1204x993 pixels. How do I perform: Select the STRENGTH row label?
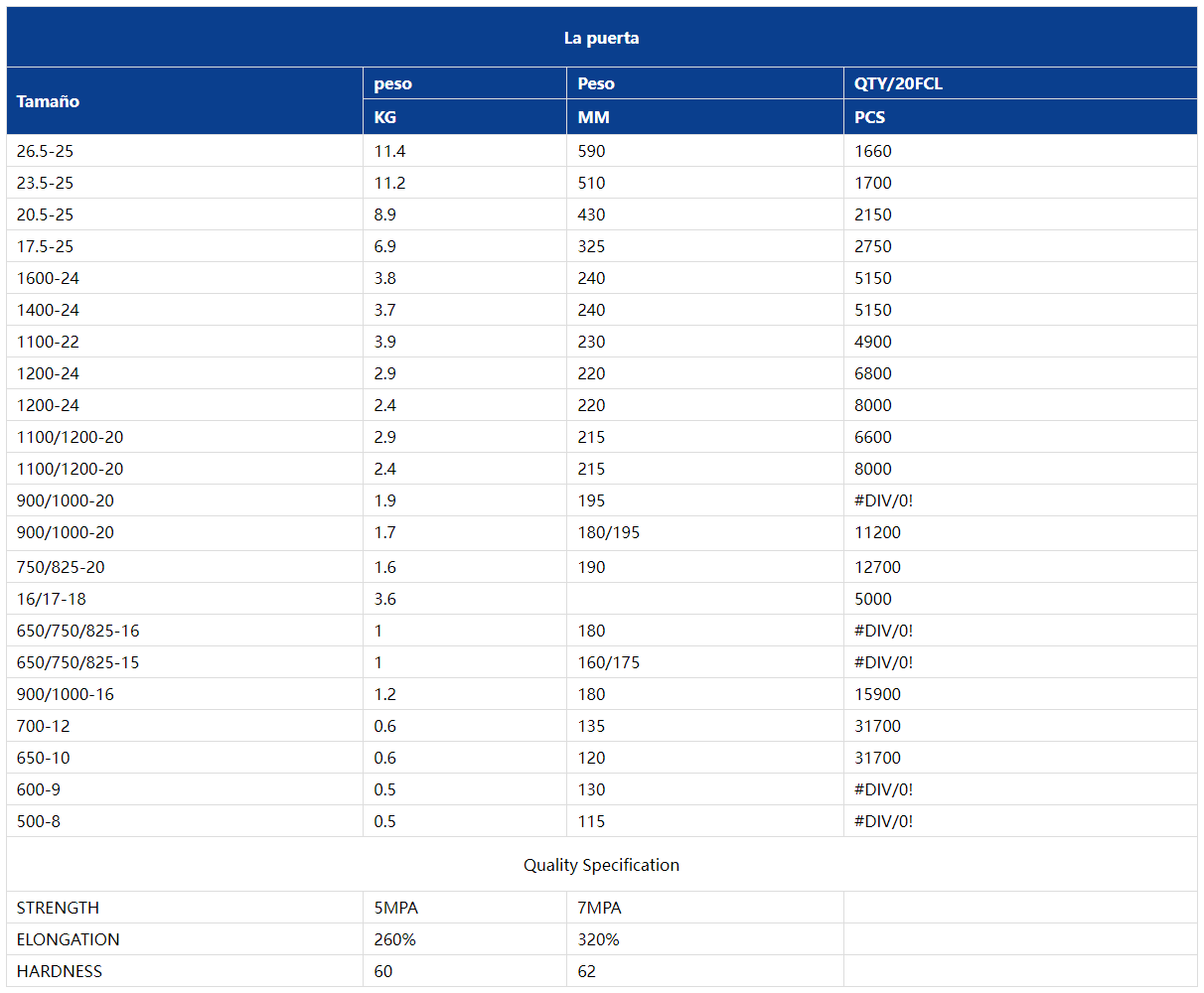(58, 908)
